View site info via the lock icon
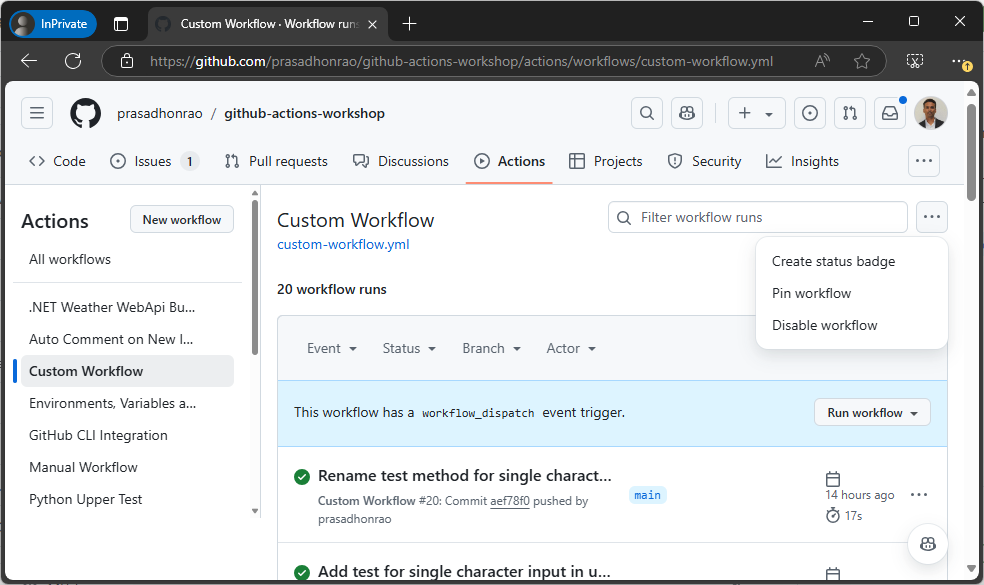 tap(127, 61)
